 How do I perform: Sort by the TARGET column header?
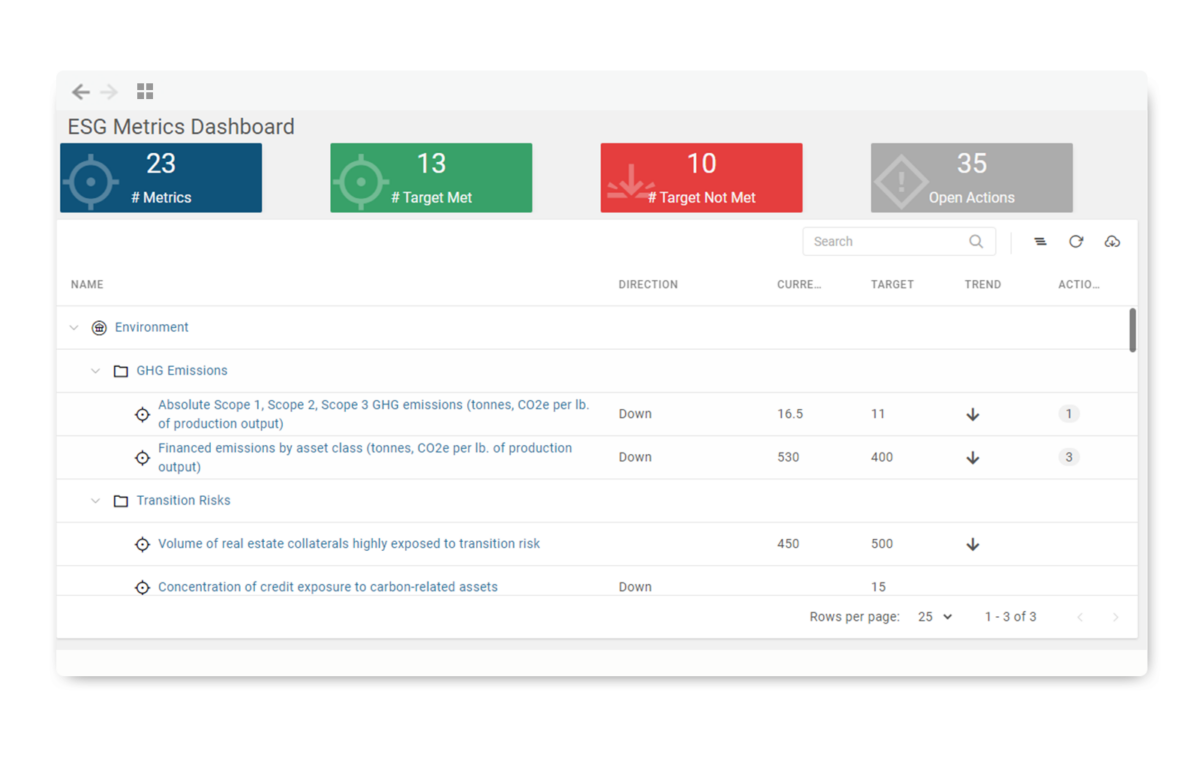tap(892, 284)
